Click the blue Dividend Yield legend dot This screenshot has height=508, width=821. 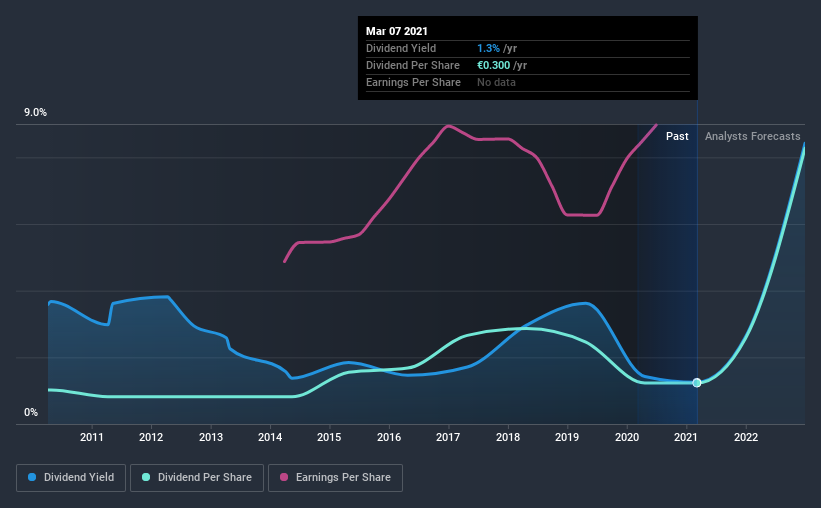tap(32, 477)
